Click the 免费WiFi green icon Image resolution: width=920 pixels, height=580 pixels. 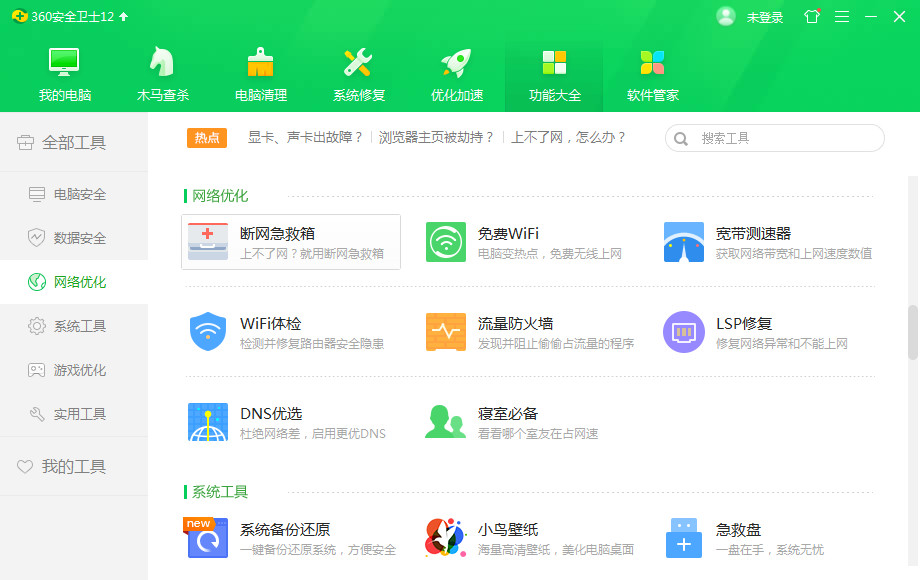(446, 242)
